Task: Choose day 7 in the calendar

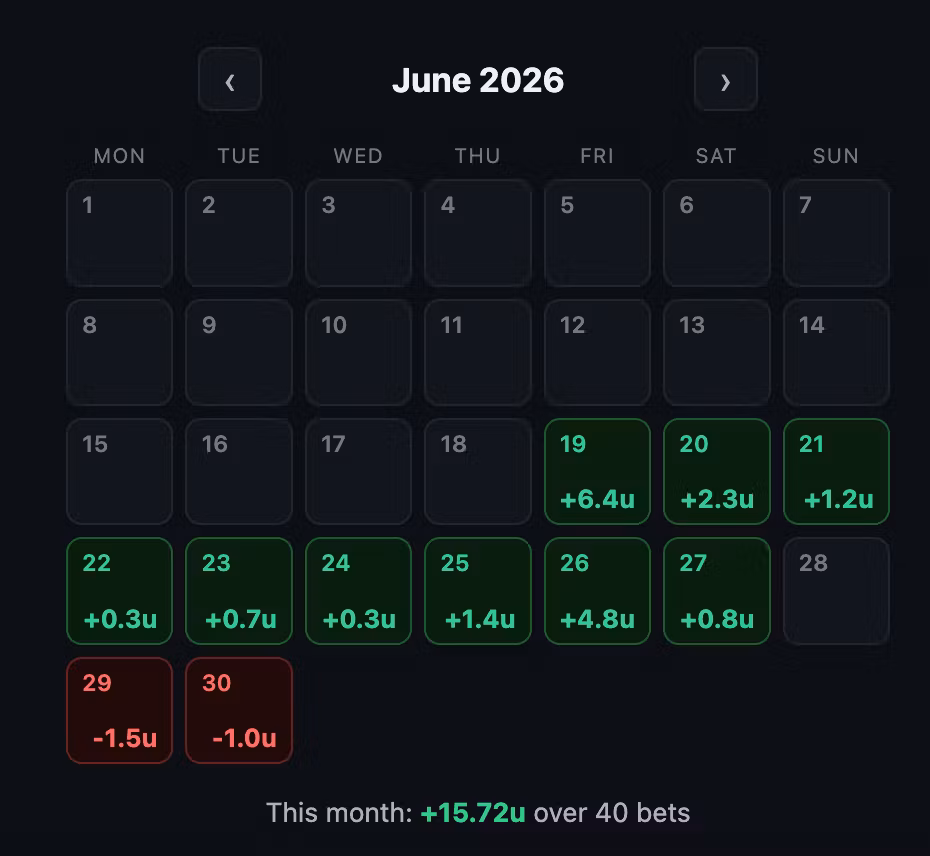Action: [x=836, y=233]
